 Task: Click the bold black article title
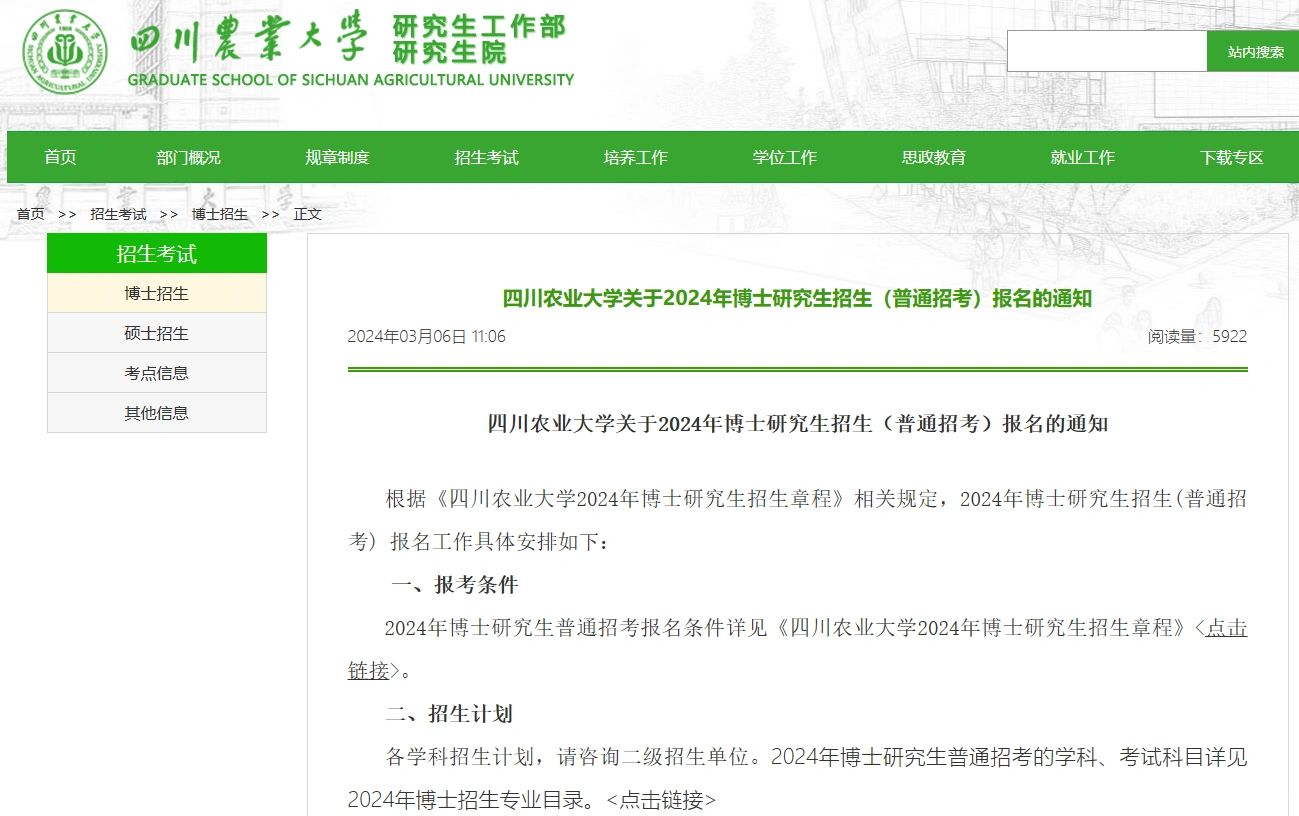[797, 424]
